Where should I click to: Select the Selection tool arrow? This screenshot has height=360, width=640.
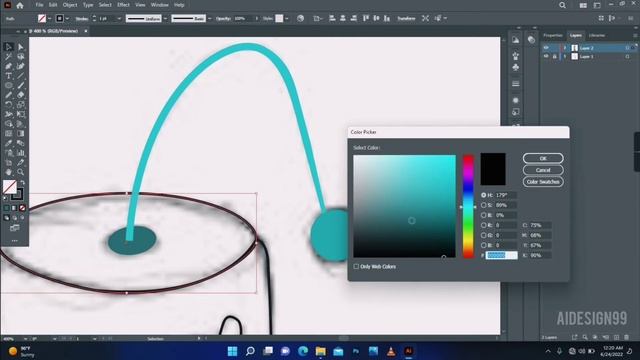click(9, 47)
